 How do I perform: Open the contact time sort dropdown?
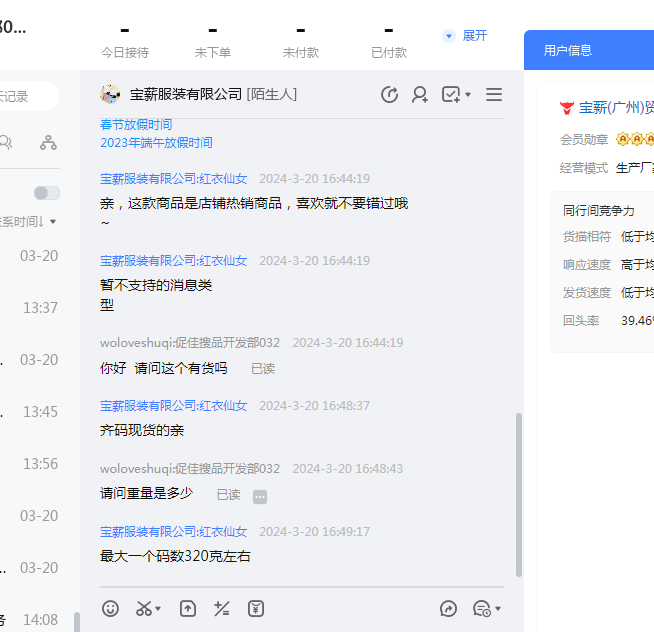[30, 221]
